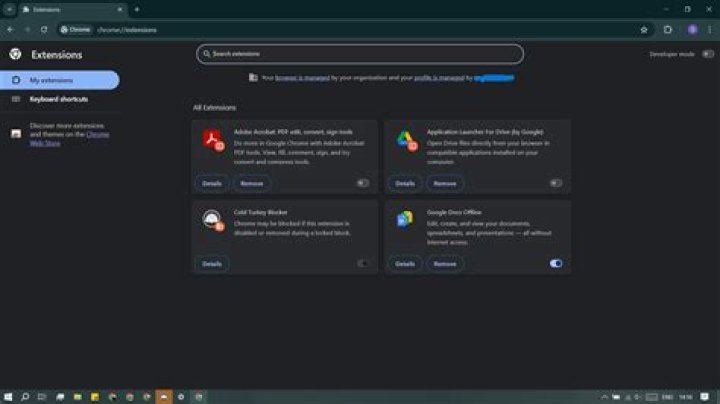
Task: Click the Adobe Acrobat extension icon
Action: click(x=214, y=140)
